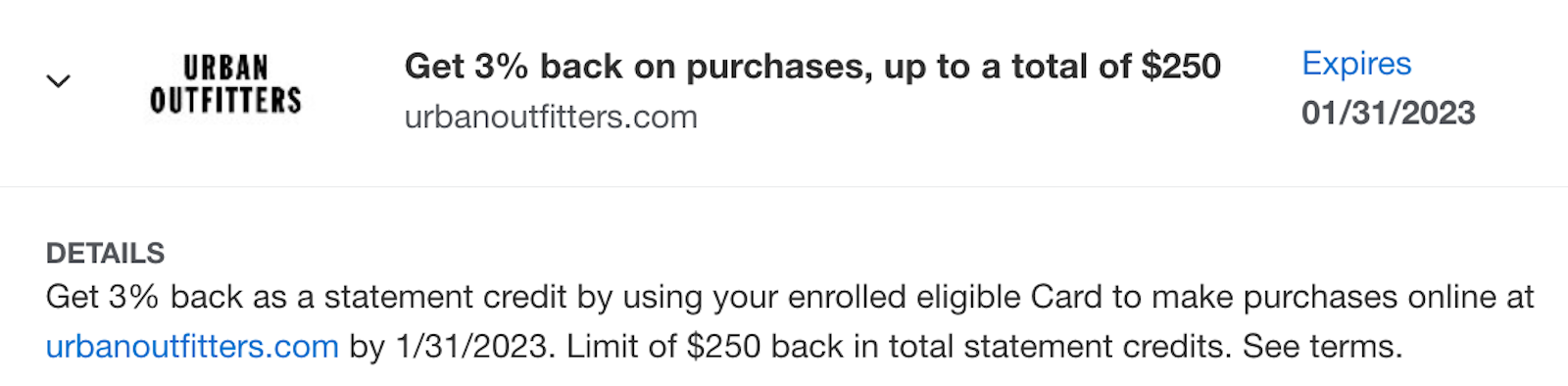Select the 01/31/2023 expiration date
Image resolution: width=1568 pixels, height=386 pixels.
(1388, 113)
